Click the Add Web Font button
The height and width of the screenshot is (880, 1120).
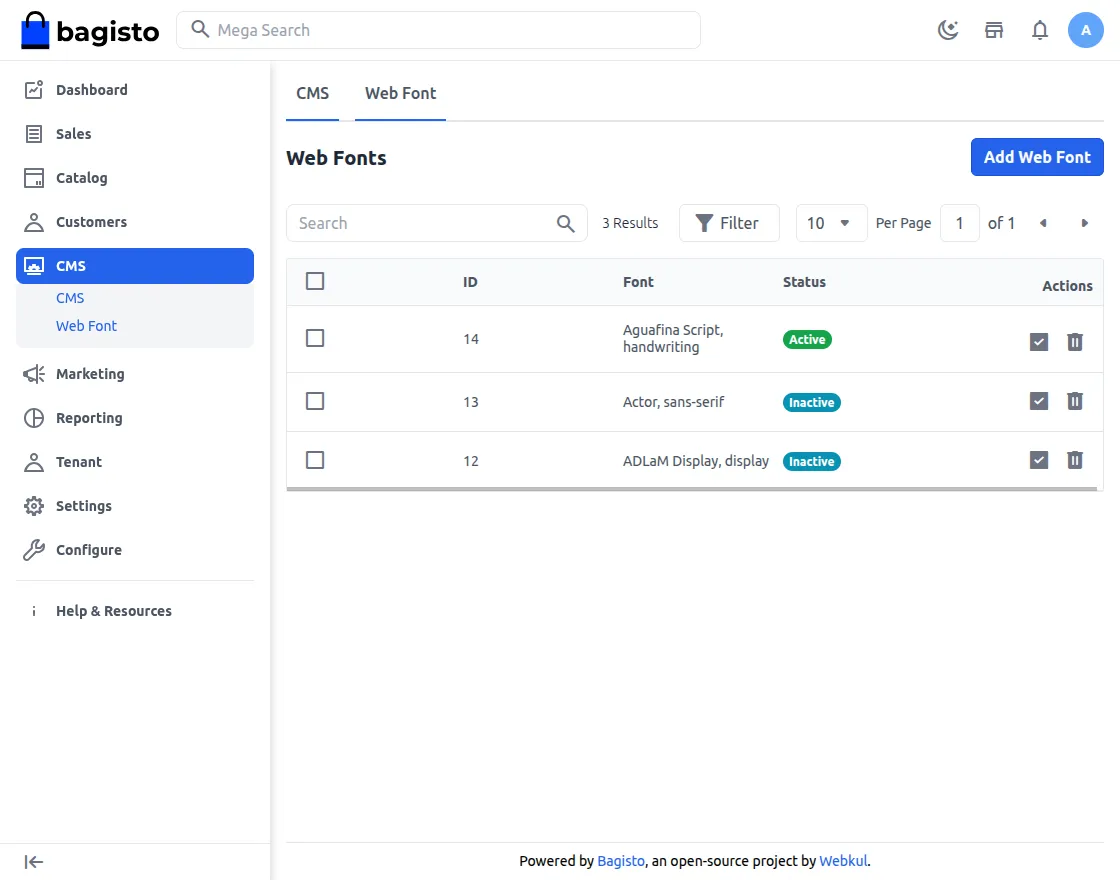(x=1037, y=157)
